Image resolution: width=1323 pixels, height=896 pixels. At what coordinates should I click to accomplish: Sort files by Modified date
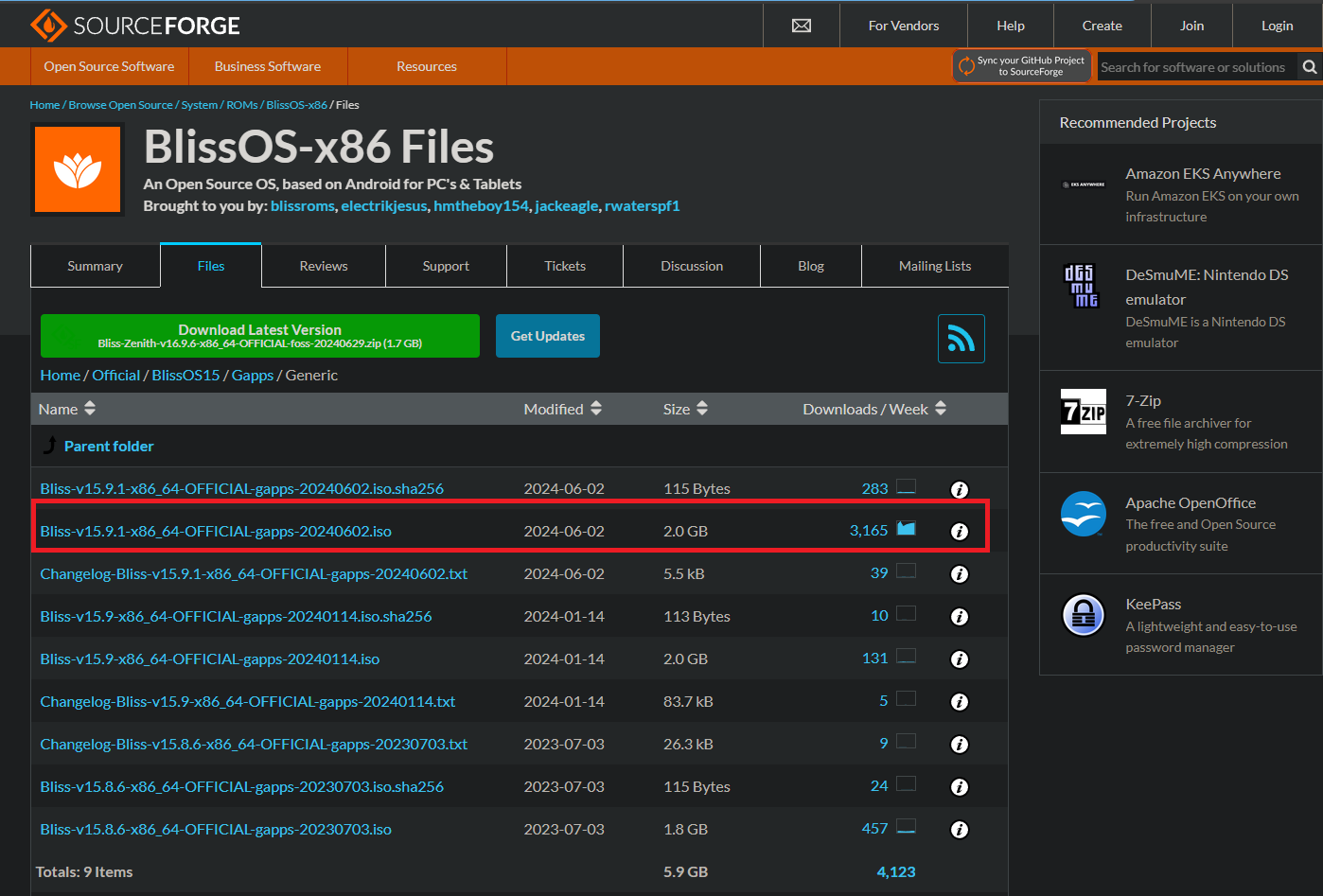562,409
